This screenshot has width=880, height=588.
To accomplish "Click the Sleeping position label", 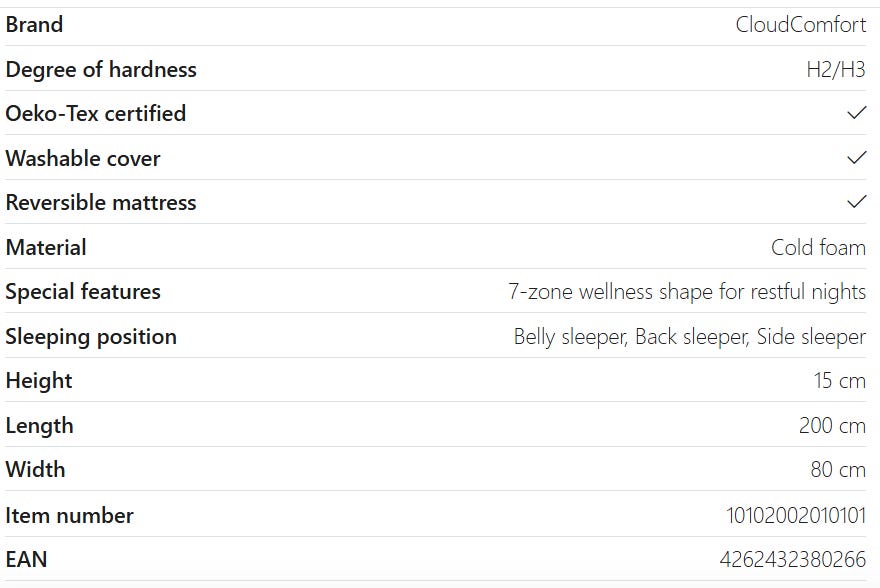I will point(91,337).
